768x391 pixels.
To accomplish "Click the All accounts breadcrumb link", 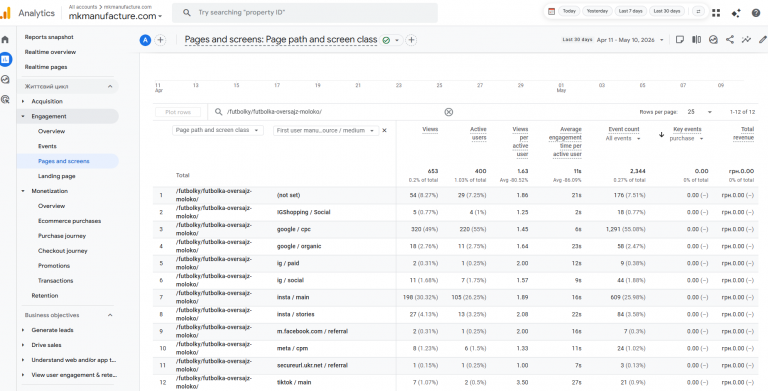I will coord(84,7).
